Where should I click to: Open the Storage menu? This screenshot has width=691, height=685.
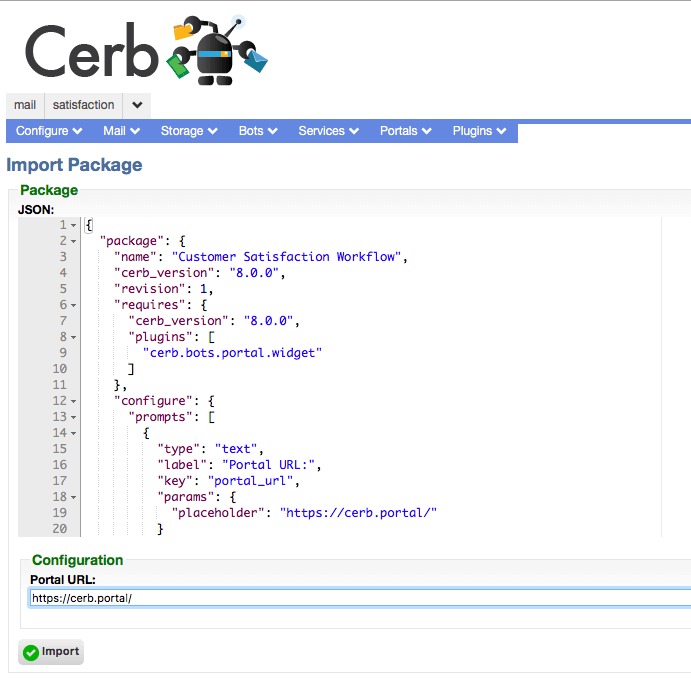click(189, 131)
